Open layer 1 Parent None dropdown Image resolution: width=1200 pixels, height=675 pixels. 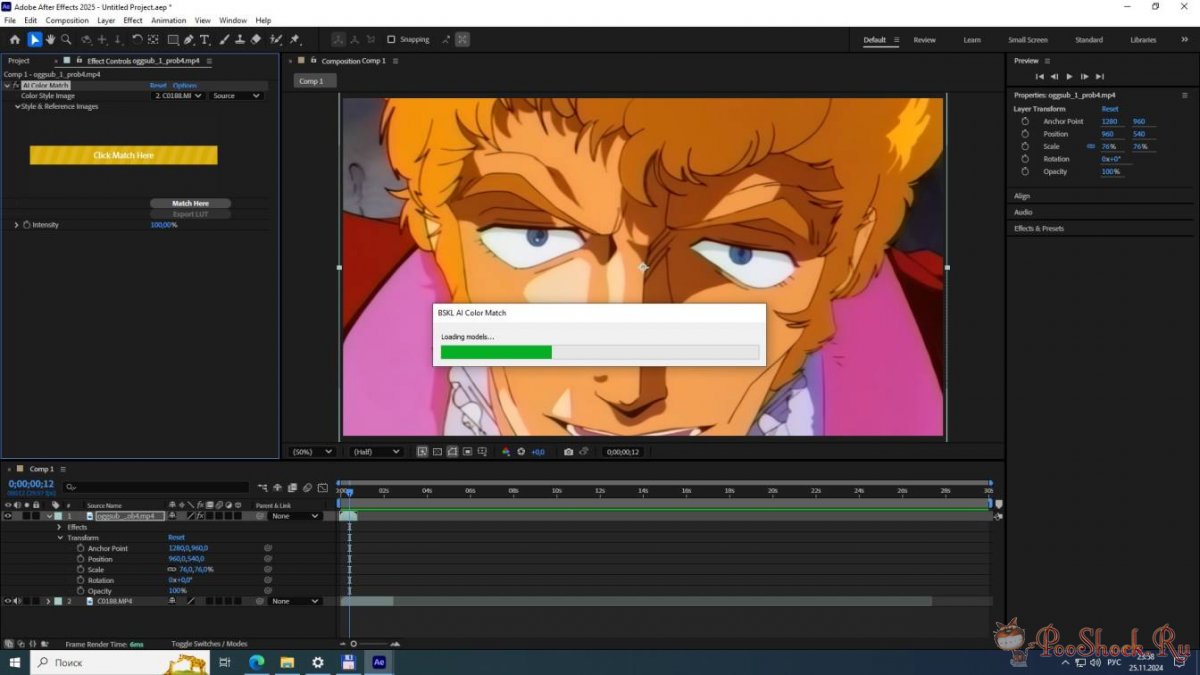[295, 516]
